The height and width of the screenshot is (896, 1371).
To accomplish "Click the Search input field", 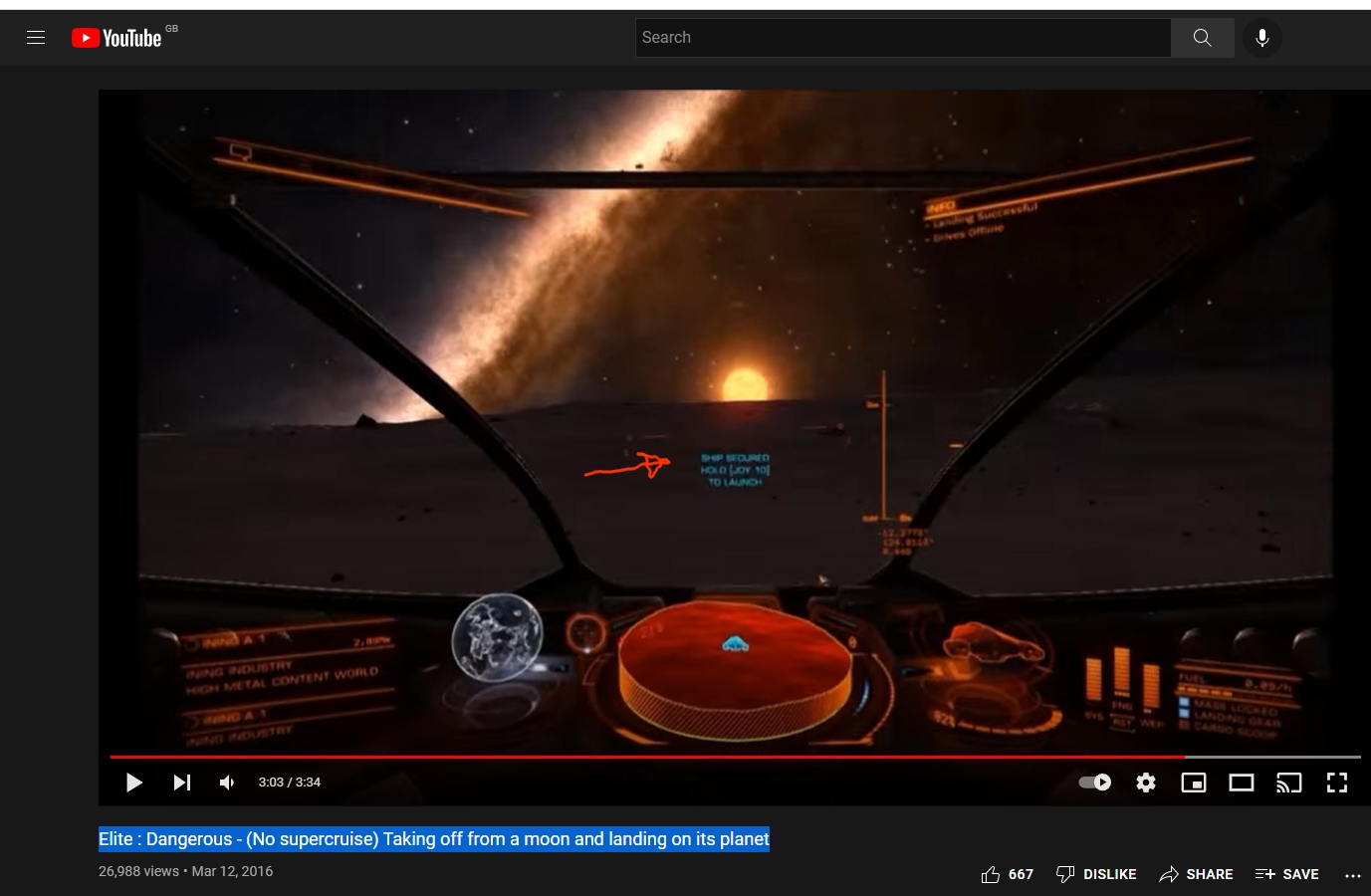I will tap(903, 38).
